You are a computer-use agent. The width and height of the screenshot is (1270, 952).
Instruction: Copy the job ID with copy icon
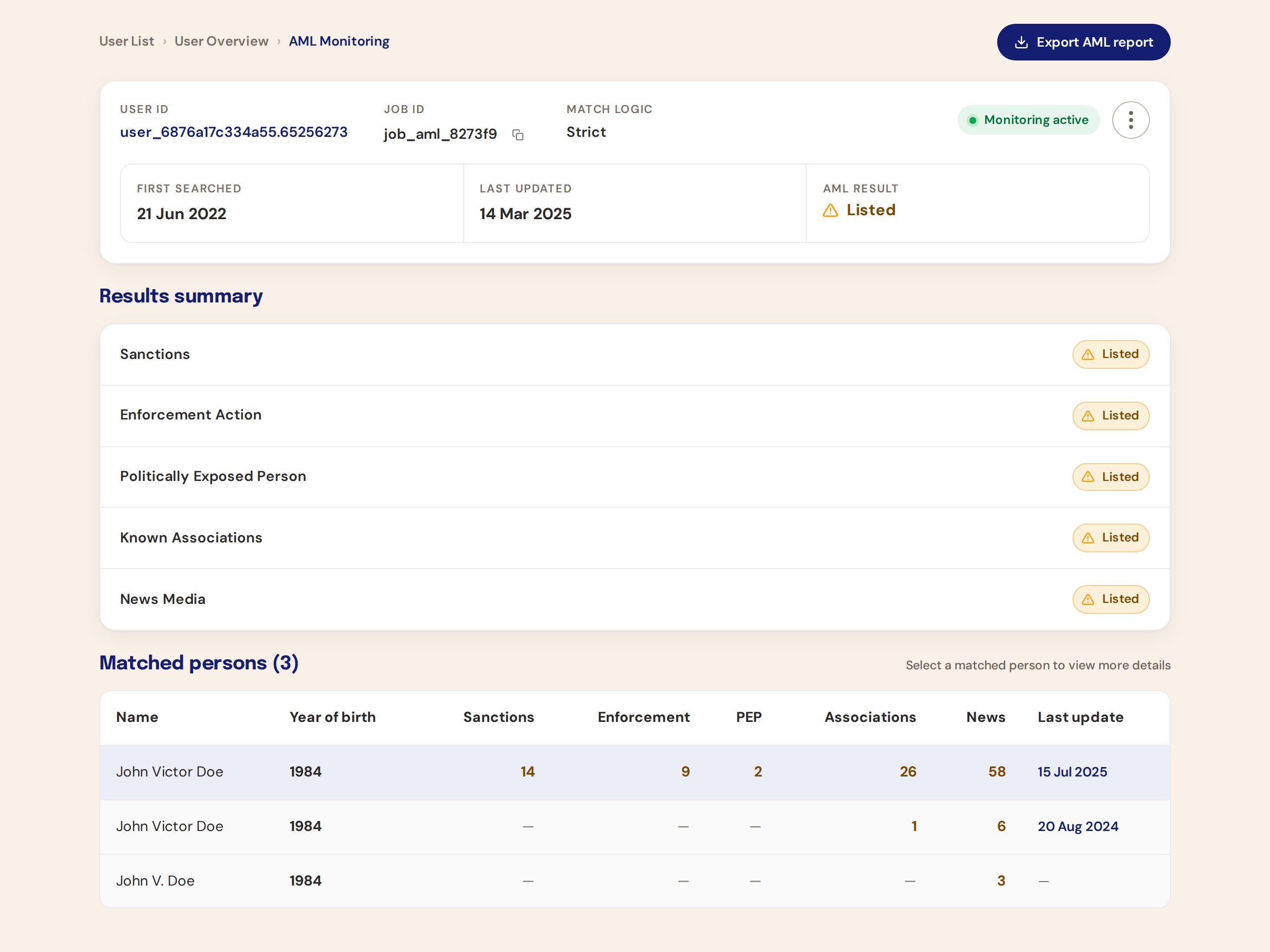pyautogui.click(x=518, y=135)
